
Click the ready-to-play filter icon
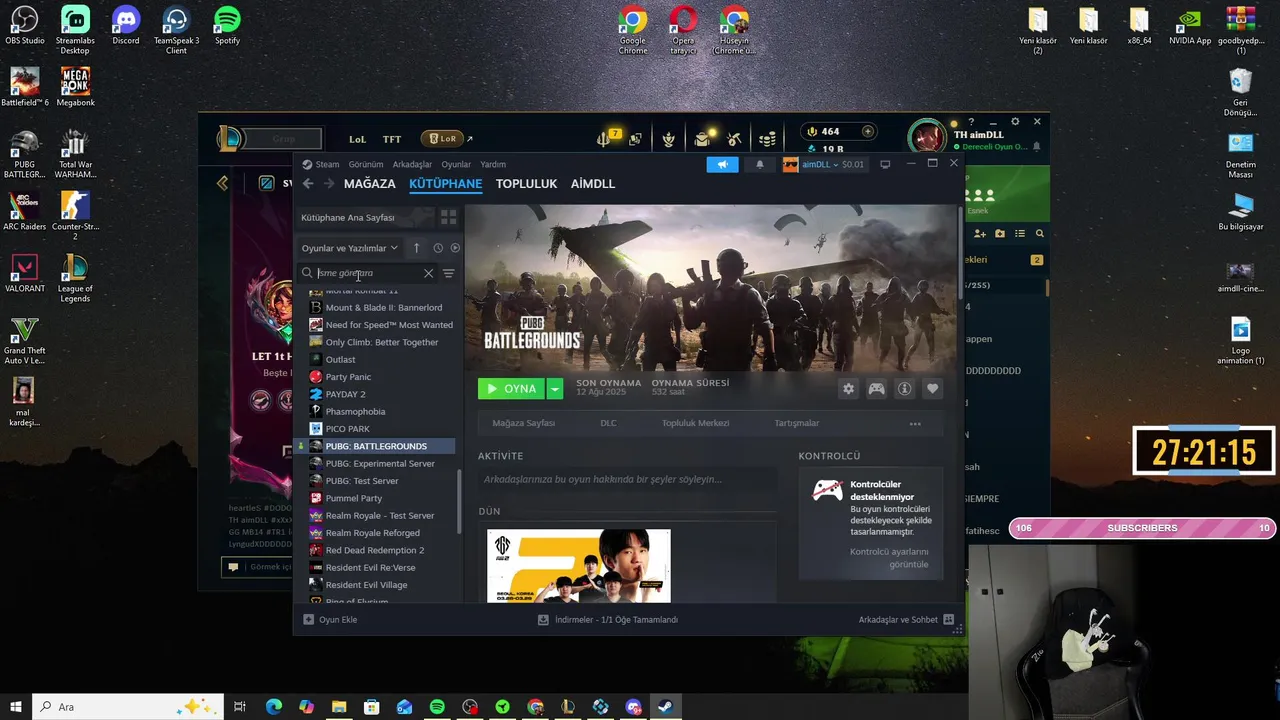[x=455, y=248]
